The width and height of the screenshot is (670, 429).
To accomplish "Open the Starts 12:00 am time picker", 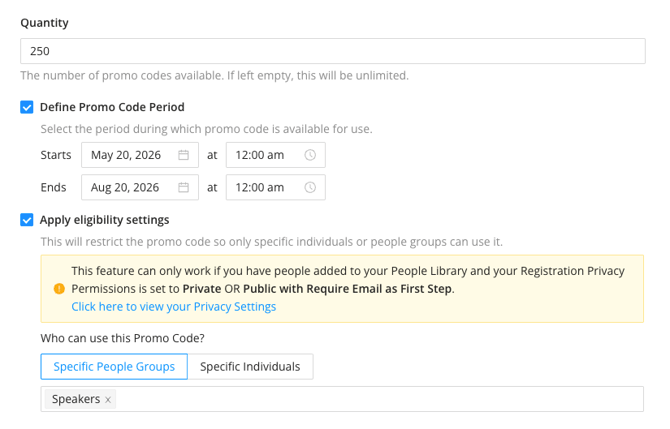I will (262, 155).
